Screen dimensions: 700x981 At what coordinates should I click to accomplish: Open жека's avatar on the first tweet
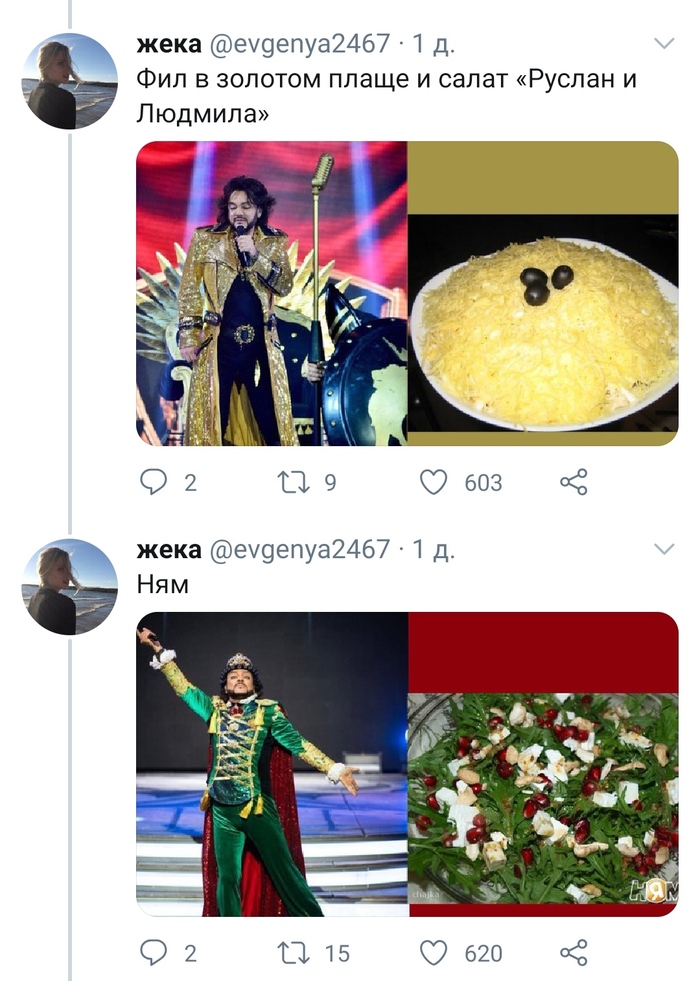70,81
